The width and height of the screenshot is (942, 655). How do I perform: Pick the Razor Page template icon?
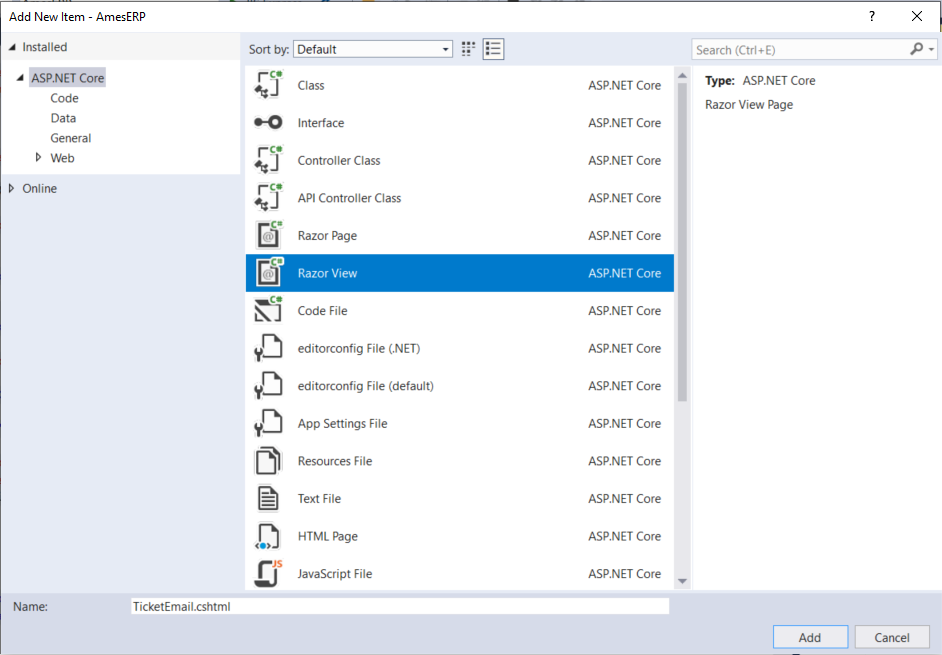(x=268, y=235)
